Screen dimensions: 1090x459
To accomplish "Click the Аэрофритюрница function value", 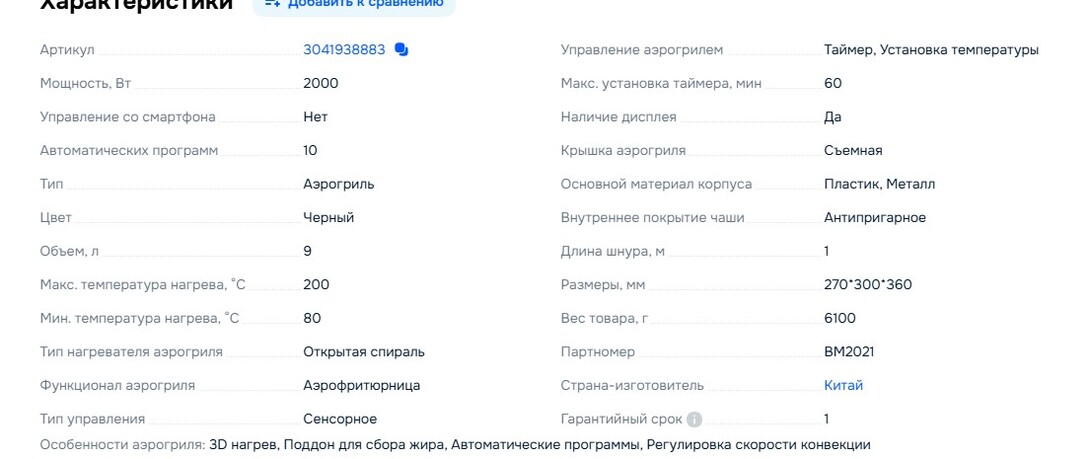I will click(362, 385).
